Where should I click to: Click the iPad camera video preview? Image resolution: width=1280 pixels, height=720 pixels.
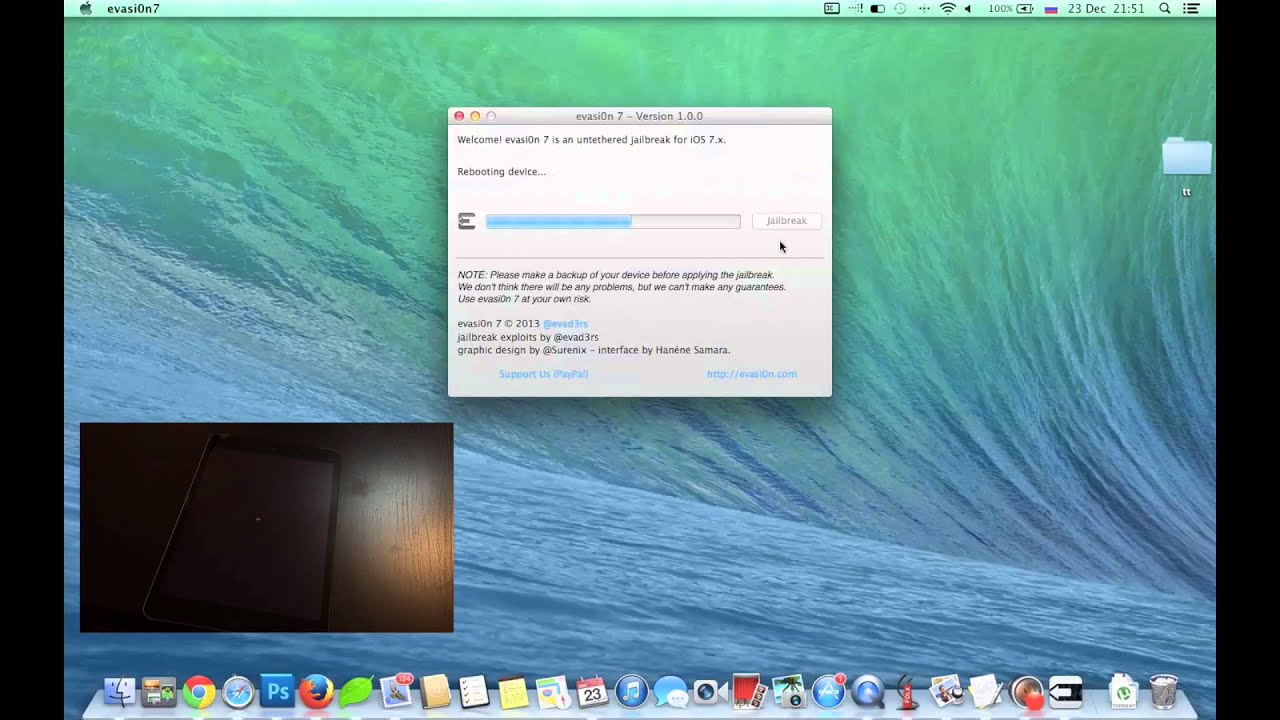pos(266,527)
